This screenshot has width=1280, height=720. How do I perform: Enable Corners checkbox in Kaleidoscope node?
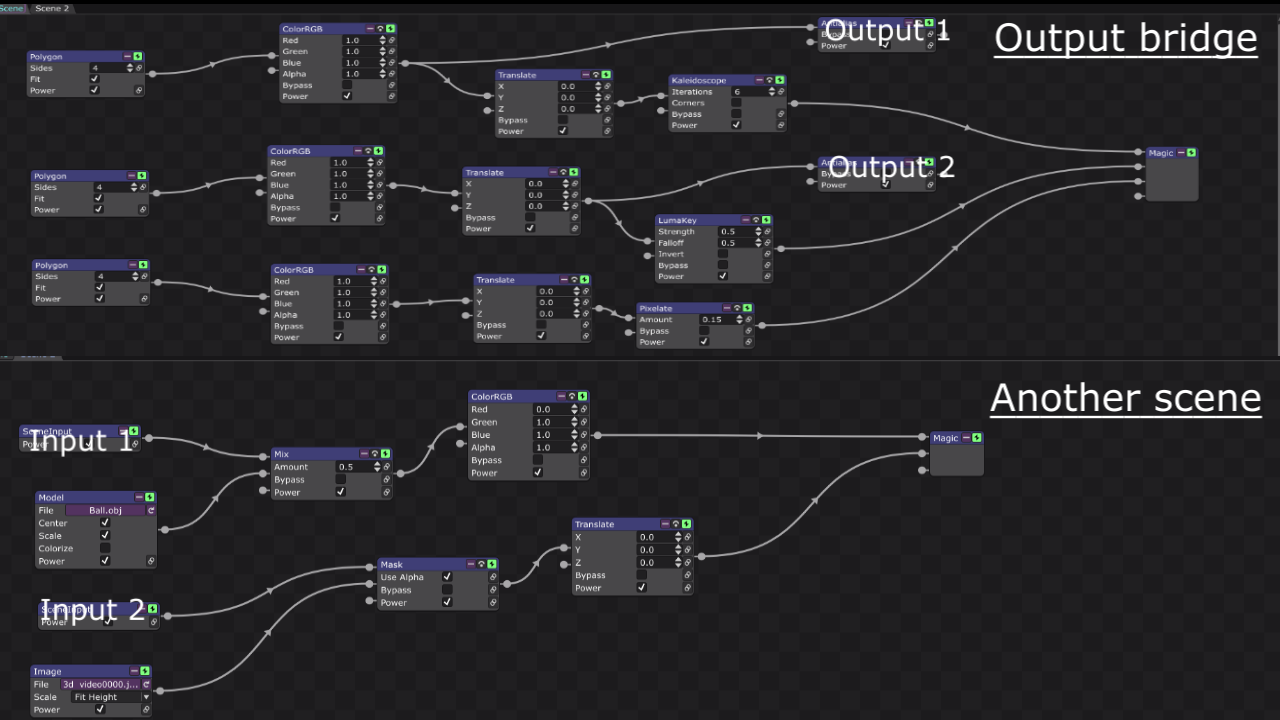coord(737,103)
